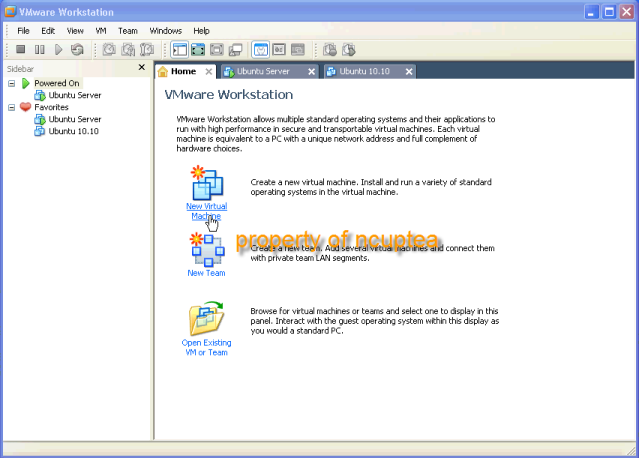Click the Suspend toolbar button
The height and width of the screenshot is (458, 639).
pyautogui.click(x=40, y=50)
